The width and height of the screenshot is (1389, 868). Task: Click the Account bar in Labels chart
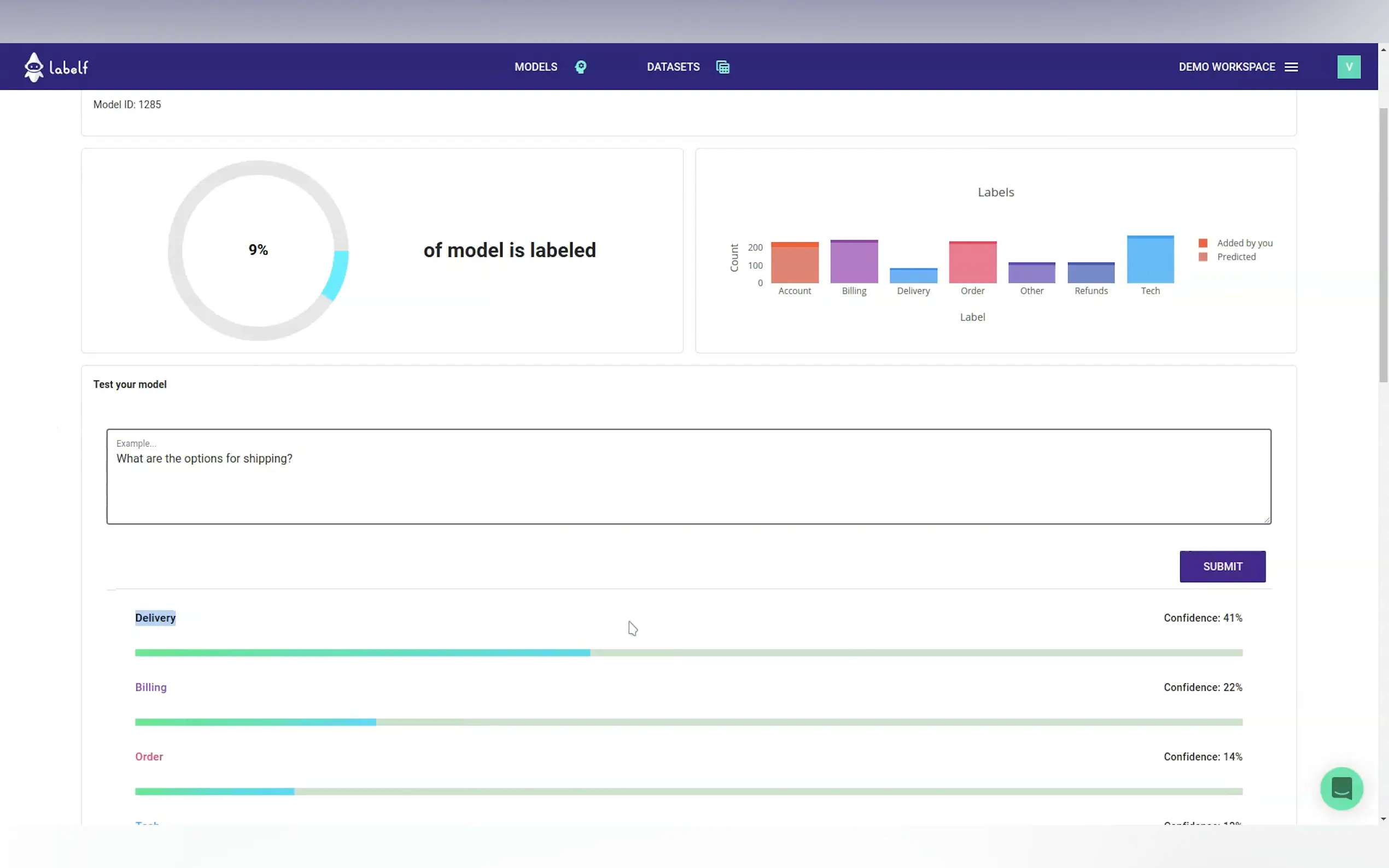[794, 264]
